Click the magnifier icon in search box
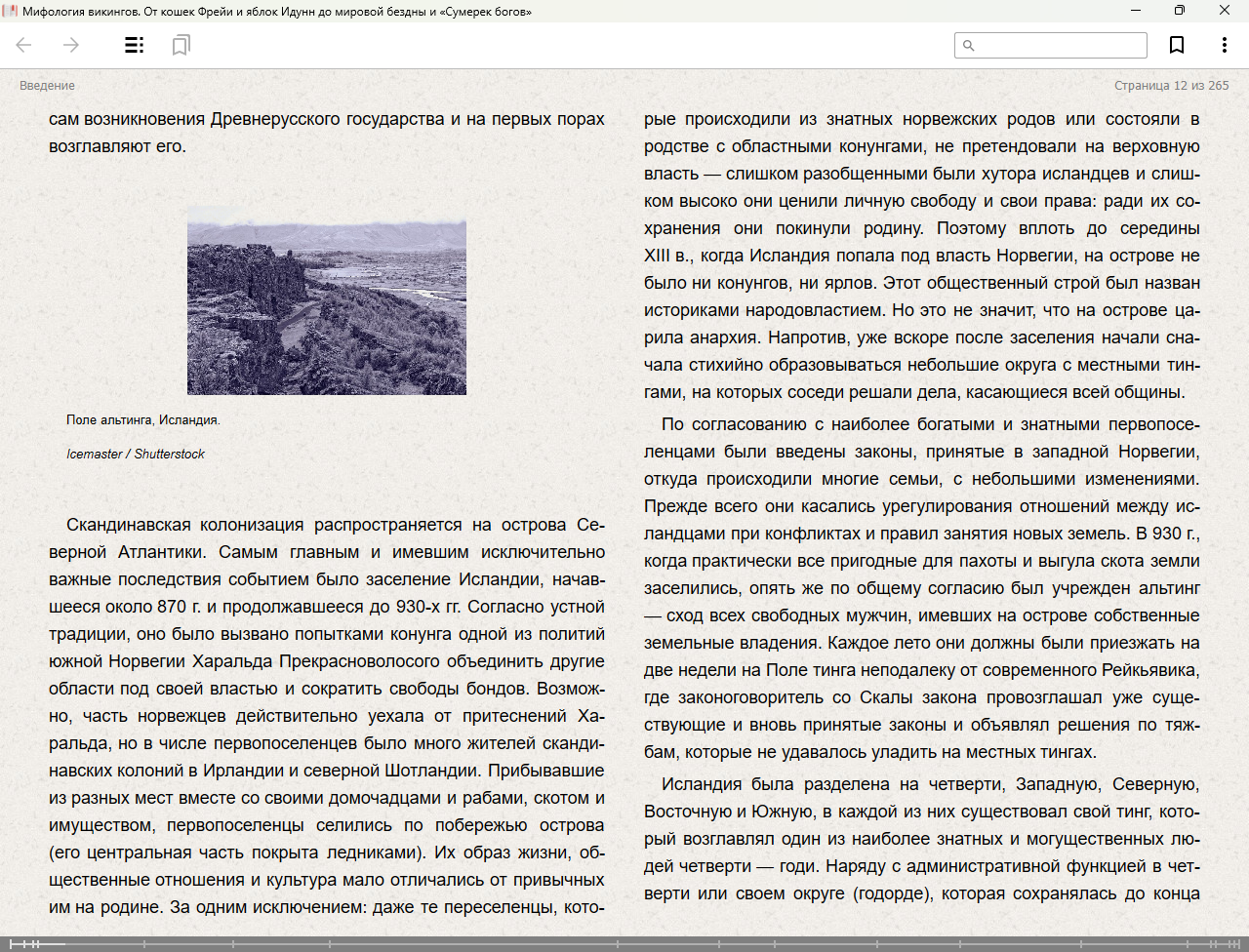The image size is (1249, 952). [x=969, y=45]
